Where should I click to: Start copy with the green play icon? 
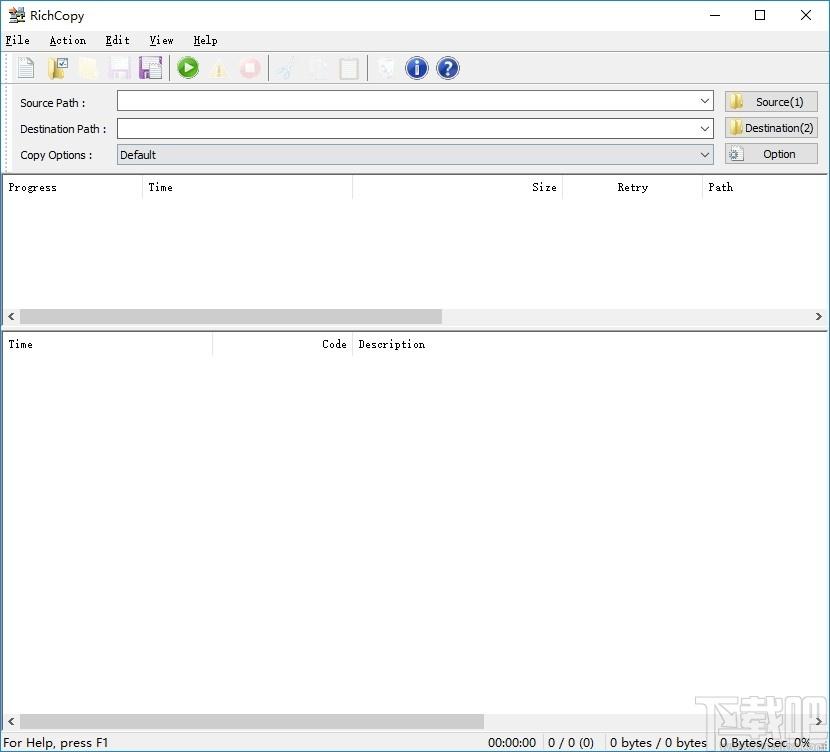188,68
